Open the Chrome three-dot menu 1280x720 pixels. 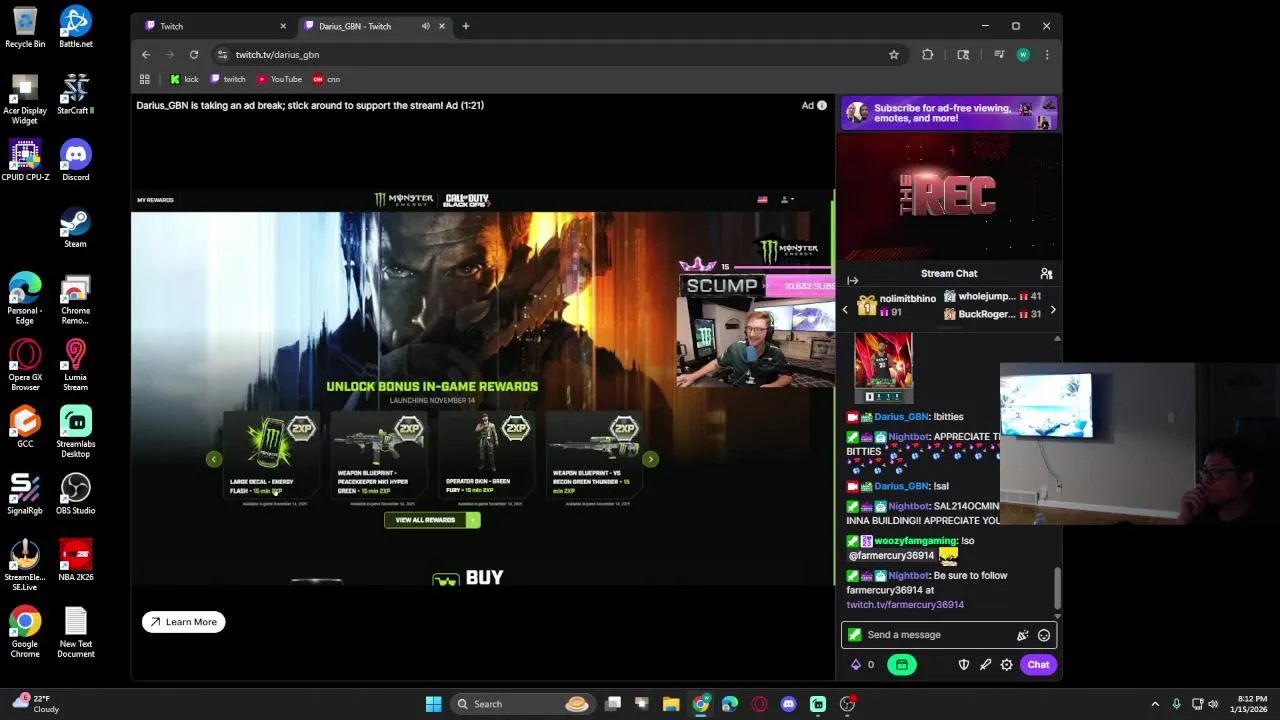tap(1047, 55)
